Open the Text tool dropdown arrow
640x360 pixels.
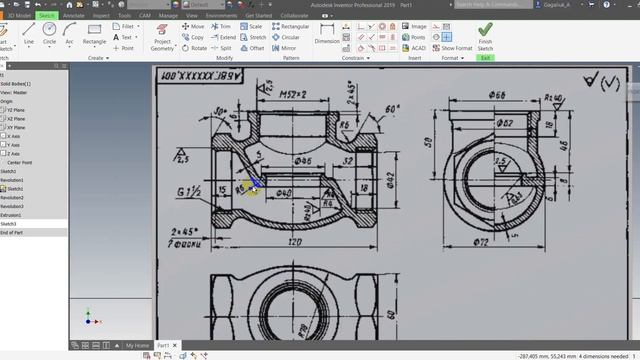pyautogui.click(x=136, y=37)
